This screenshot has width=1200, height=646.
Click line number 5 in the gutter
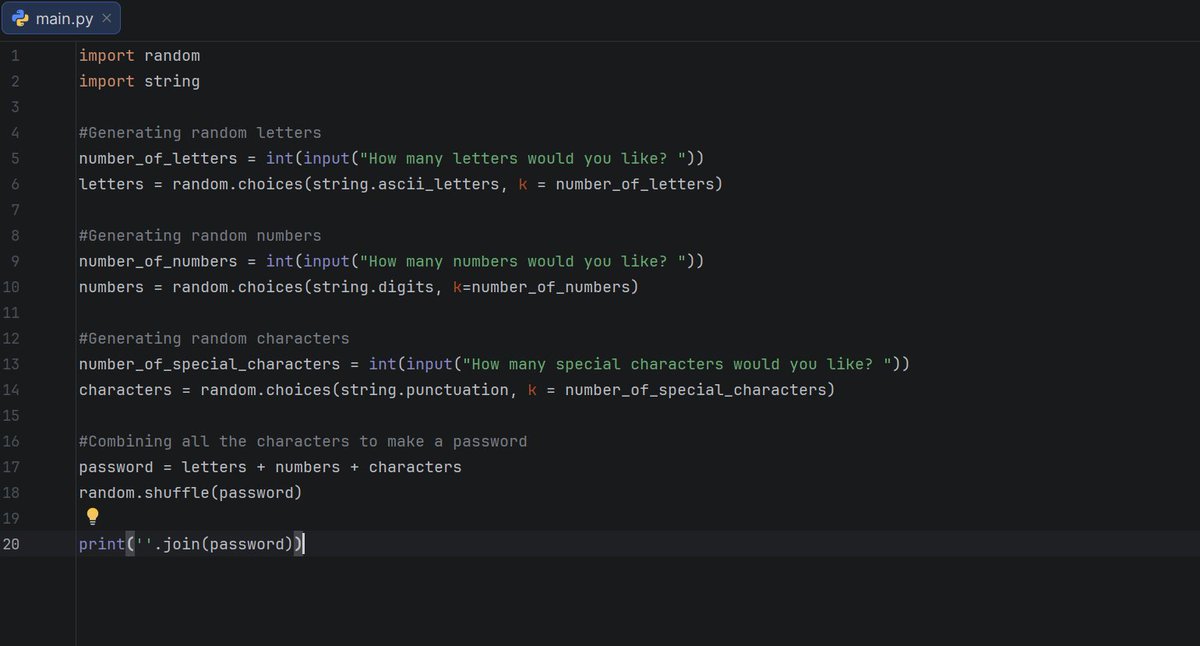coord(15,158)
